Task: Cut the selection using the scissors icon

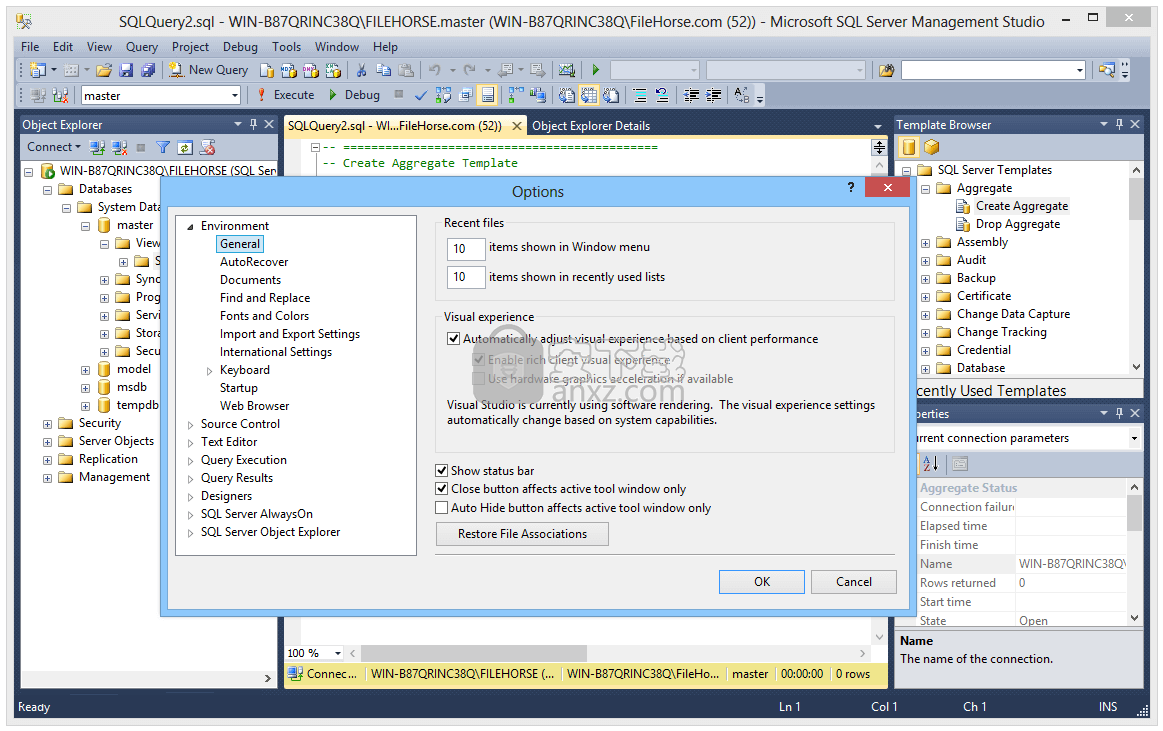Action: [x=361, y=70]
